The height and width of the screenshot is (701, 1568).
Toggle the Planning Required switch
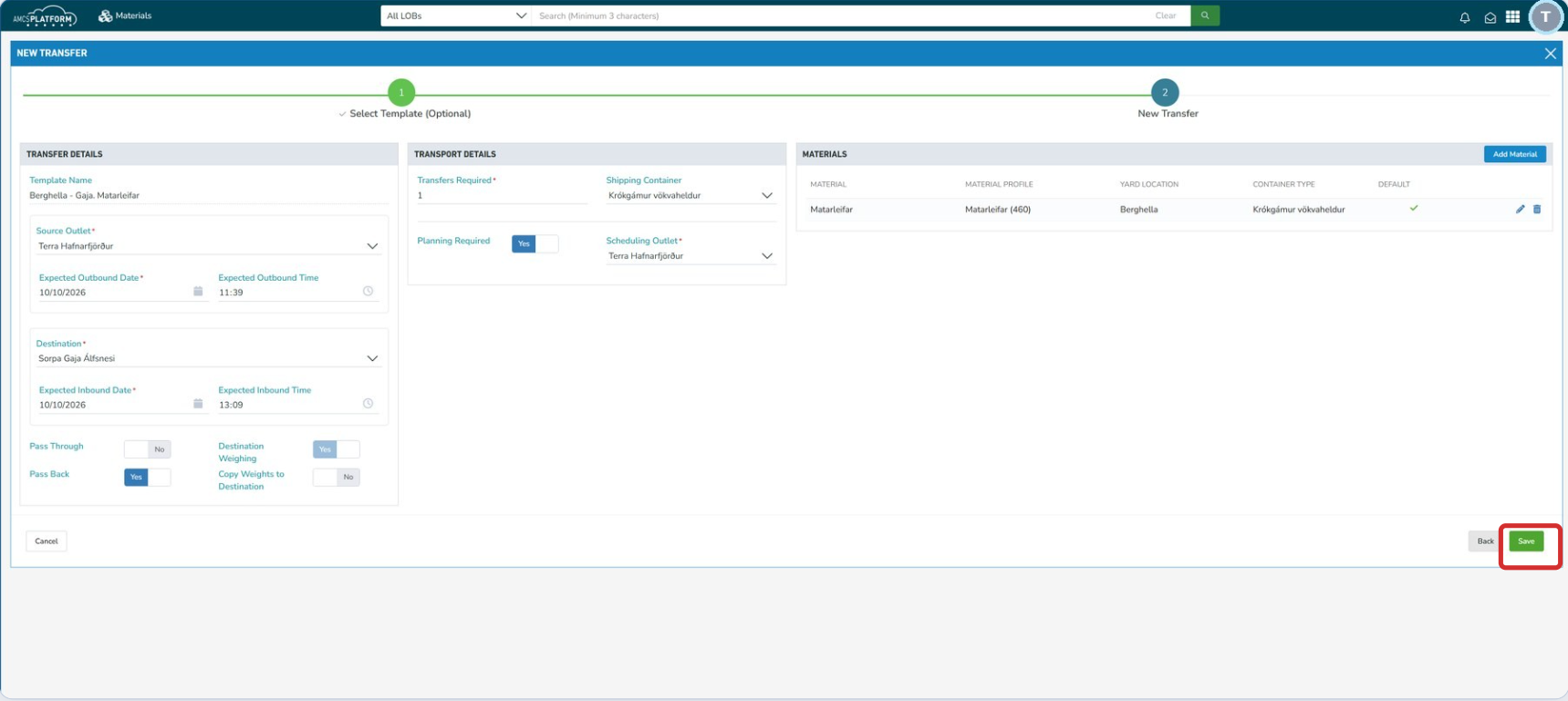tap(535, 243)
